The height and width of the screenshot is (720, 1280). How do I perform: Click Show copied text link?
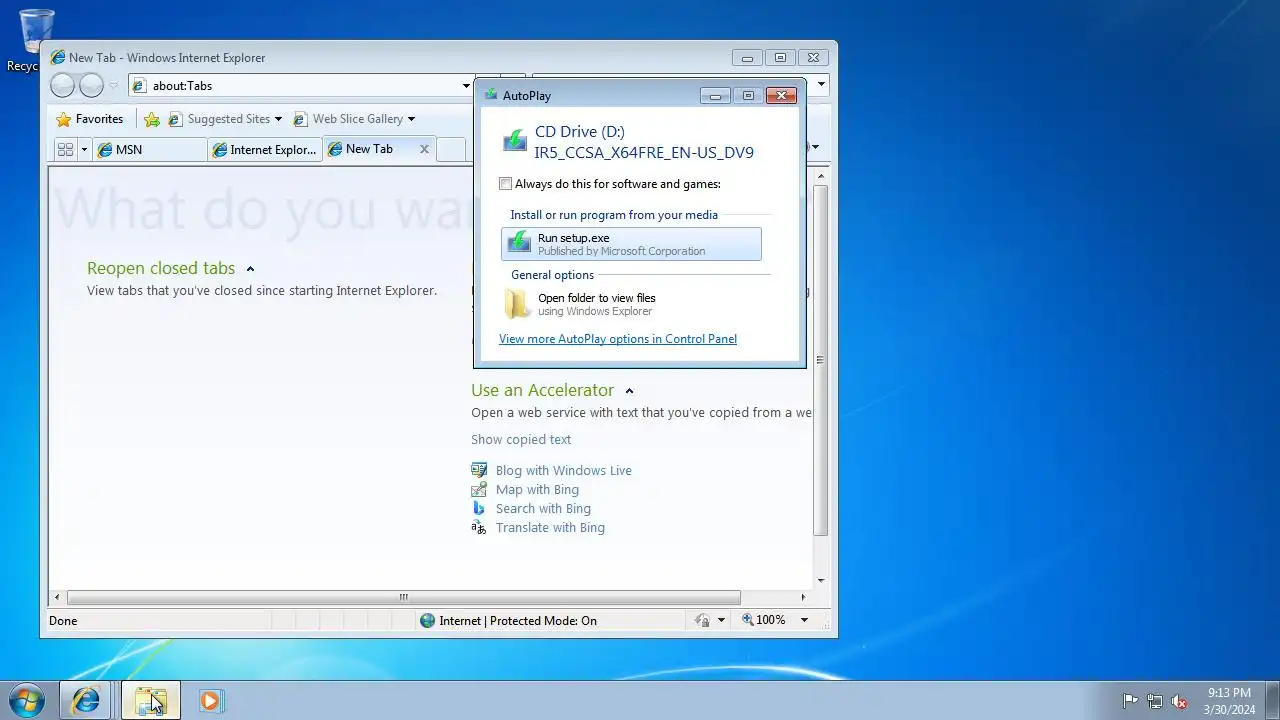pyautogui.click(x=521, y=440)
